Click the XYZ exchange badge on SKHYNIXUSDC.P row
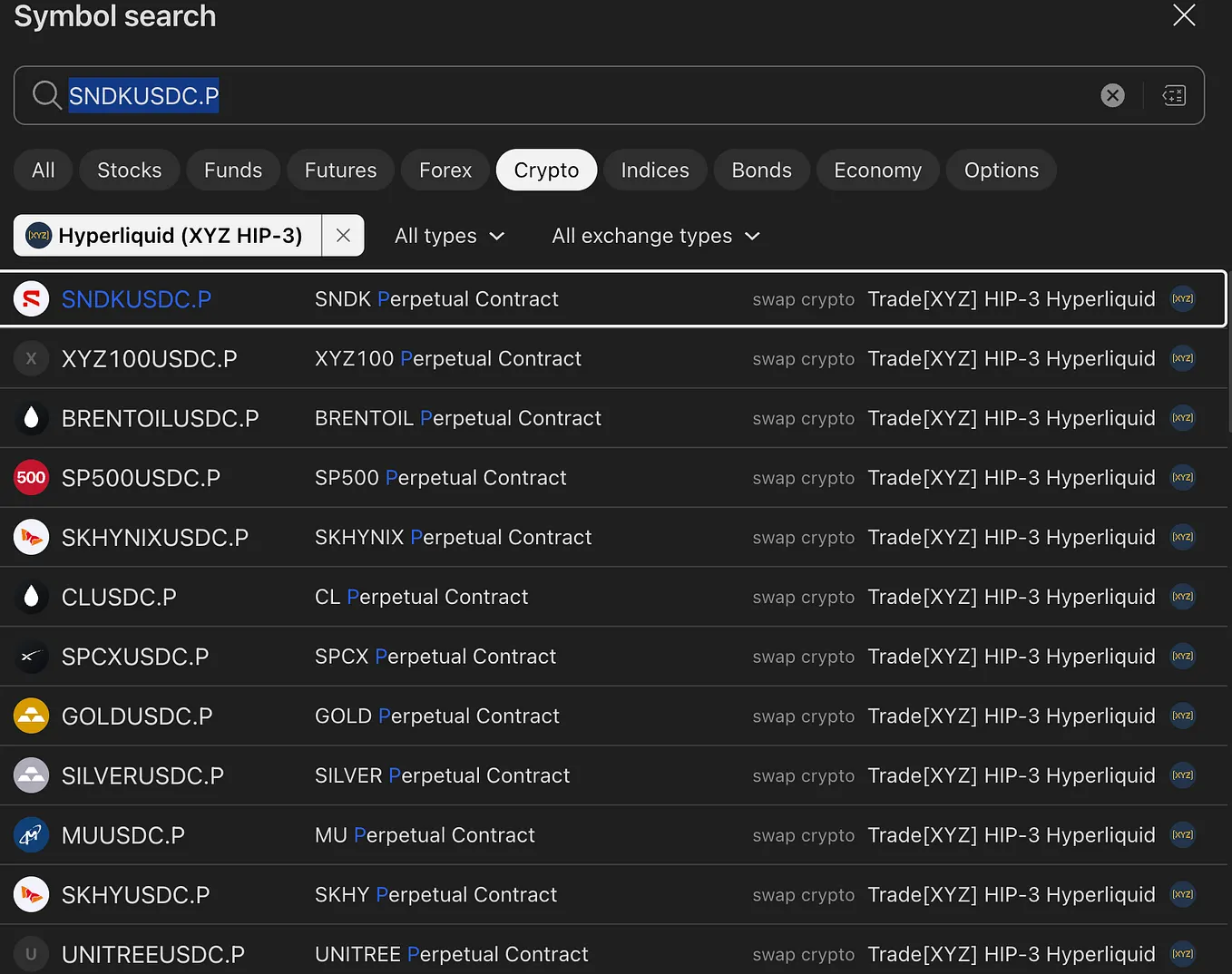 tap(1183, 538)
